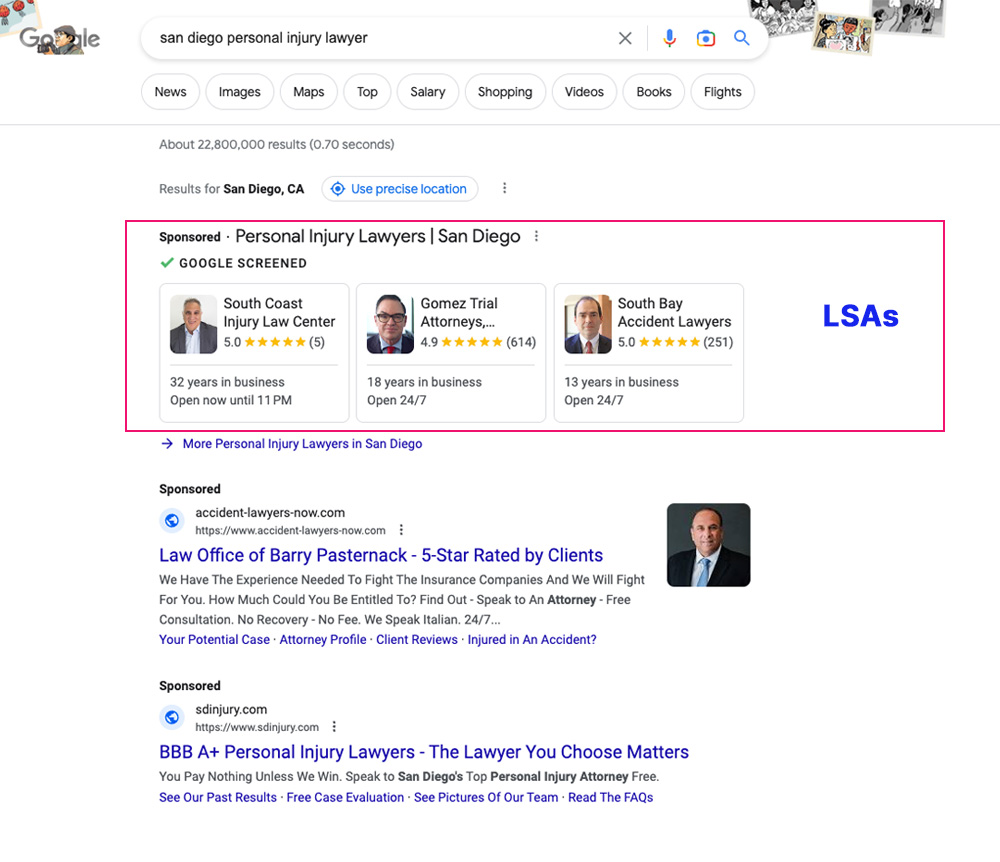Viewport: 1000px width, 862px height.
Task: Submit search with the magnifier icon
Action: pos(741,38)
